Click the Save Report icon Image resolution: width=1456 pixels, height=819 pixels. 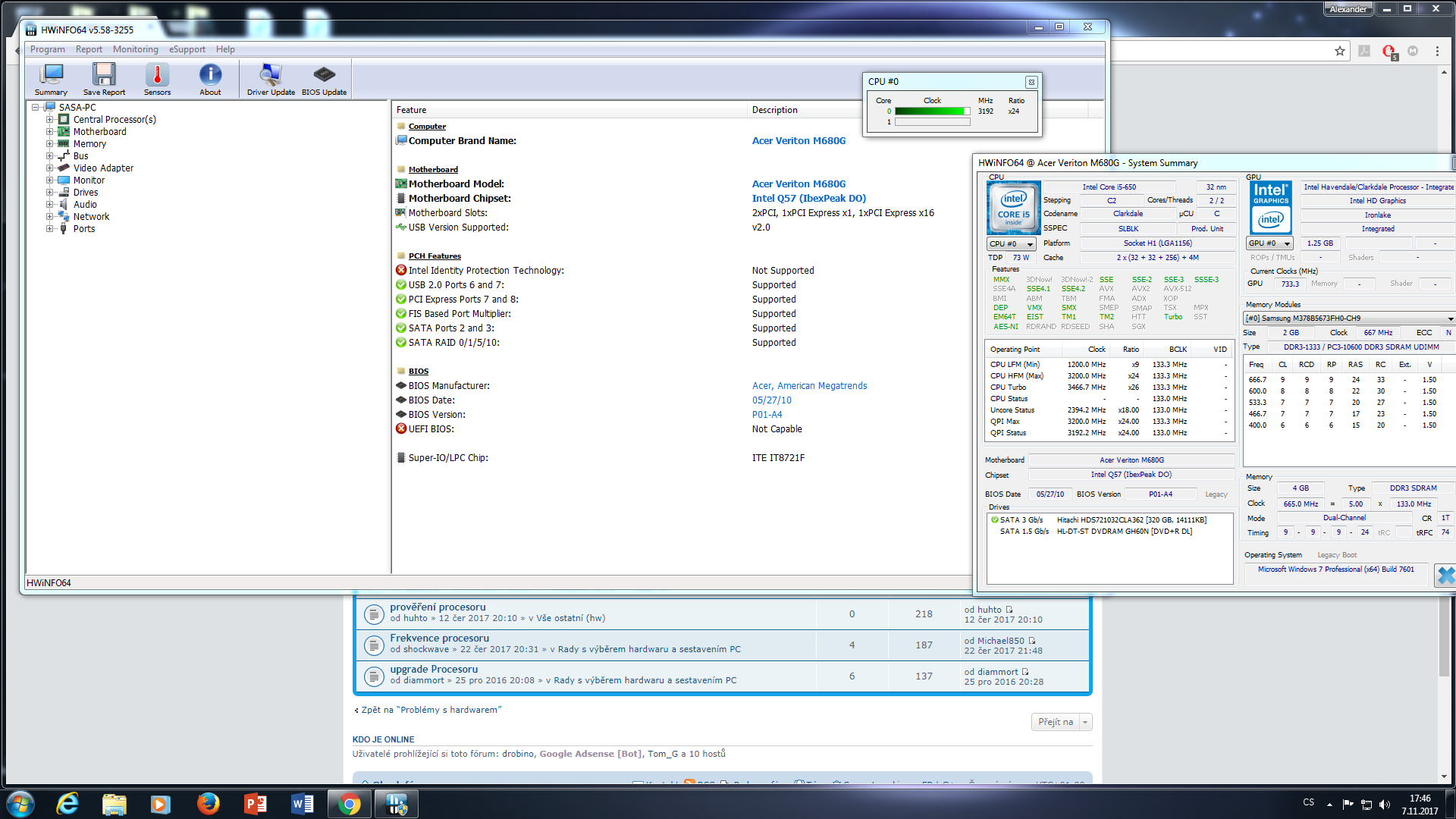104,79
